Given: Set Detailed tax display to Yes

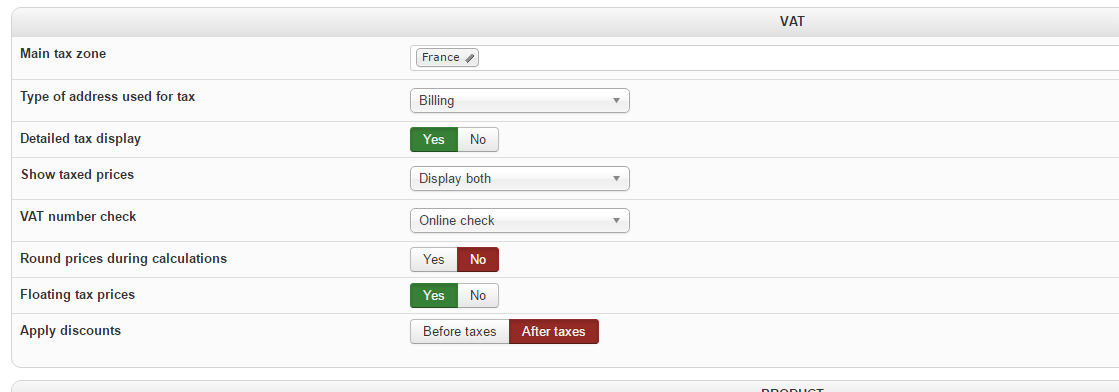Looking at the screenshot, I should click(x=434, y=139).
